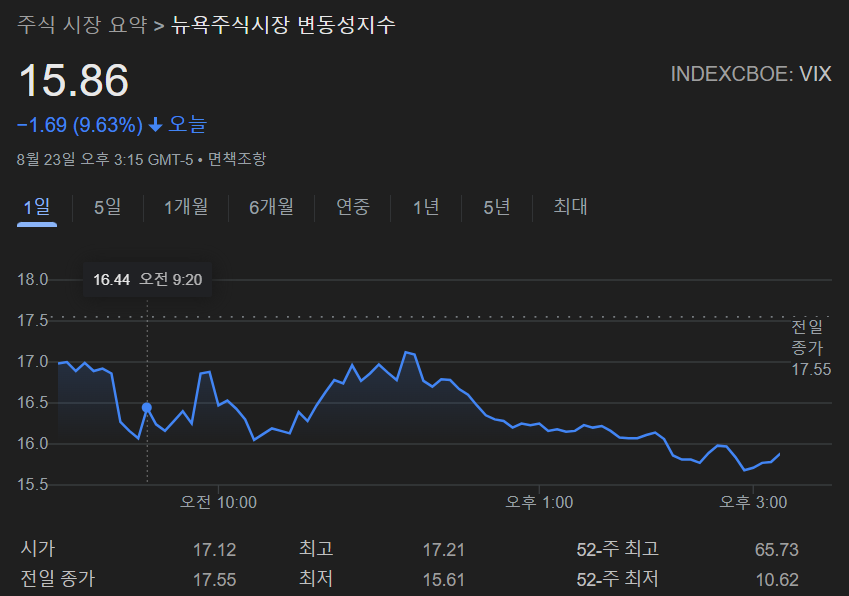Show the 6개월 chart range
This screenshot has width=849, height=596.
271,207
